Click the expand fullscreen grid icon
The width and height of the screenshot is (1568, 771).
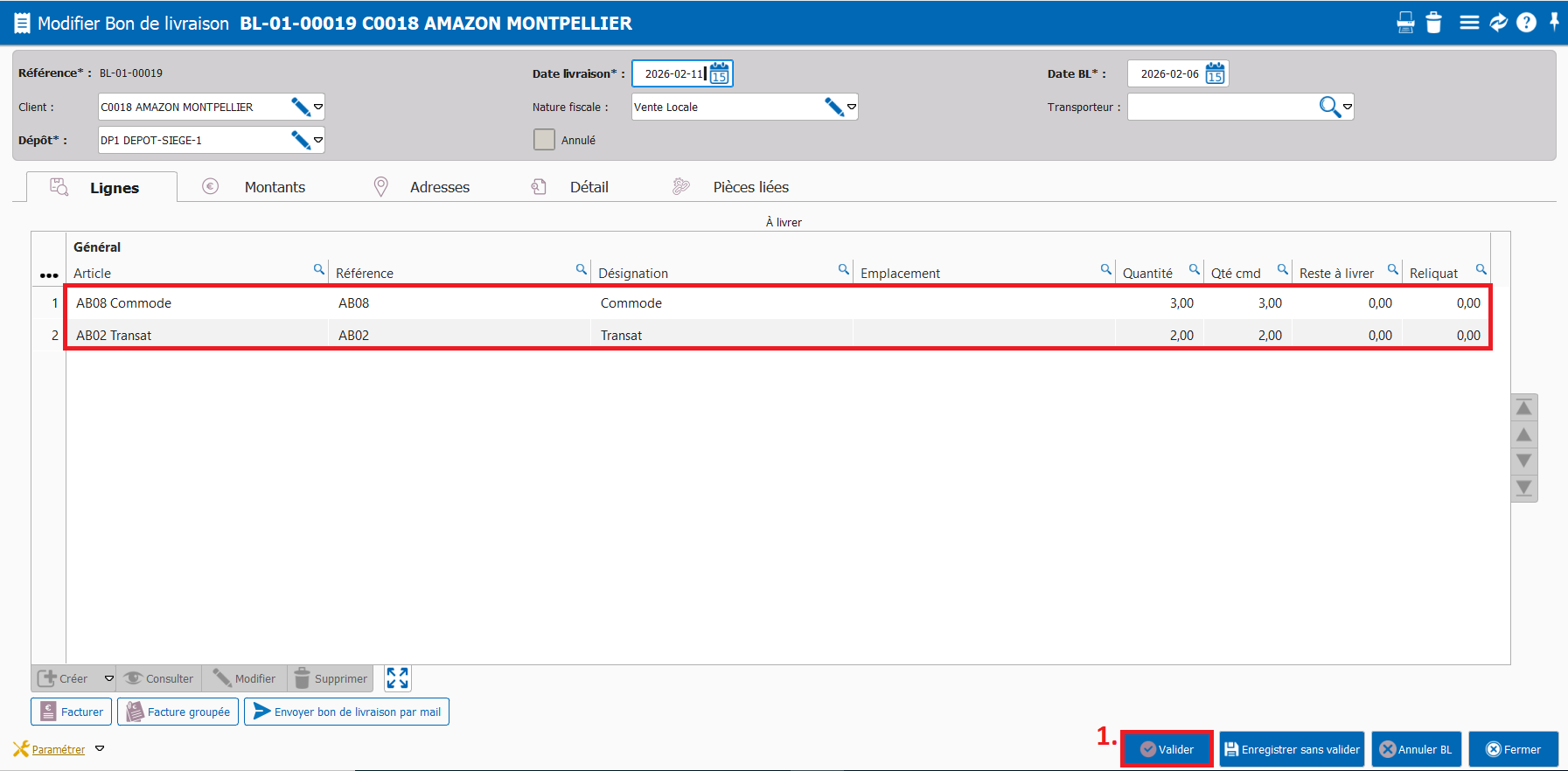[398, 678]
